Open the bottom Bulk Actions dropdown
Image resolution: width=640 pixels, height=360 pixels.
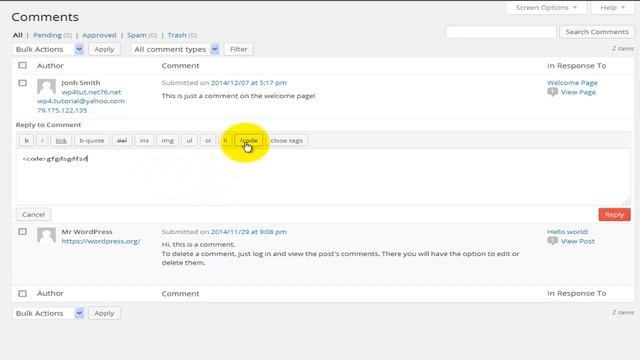48,313
